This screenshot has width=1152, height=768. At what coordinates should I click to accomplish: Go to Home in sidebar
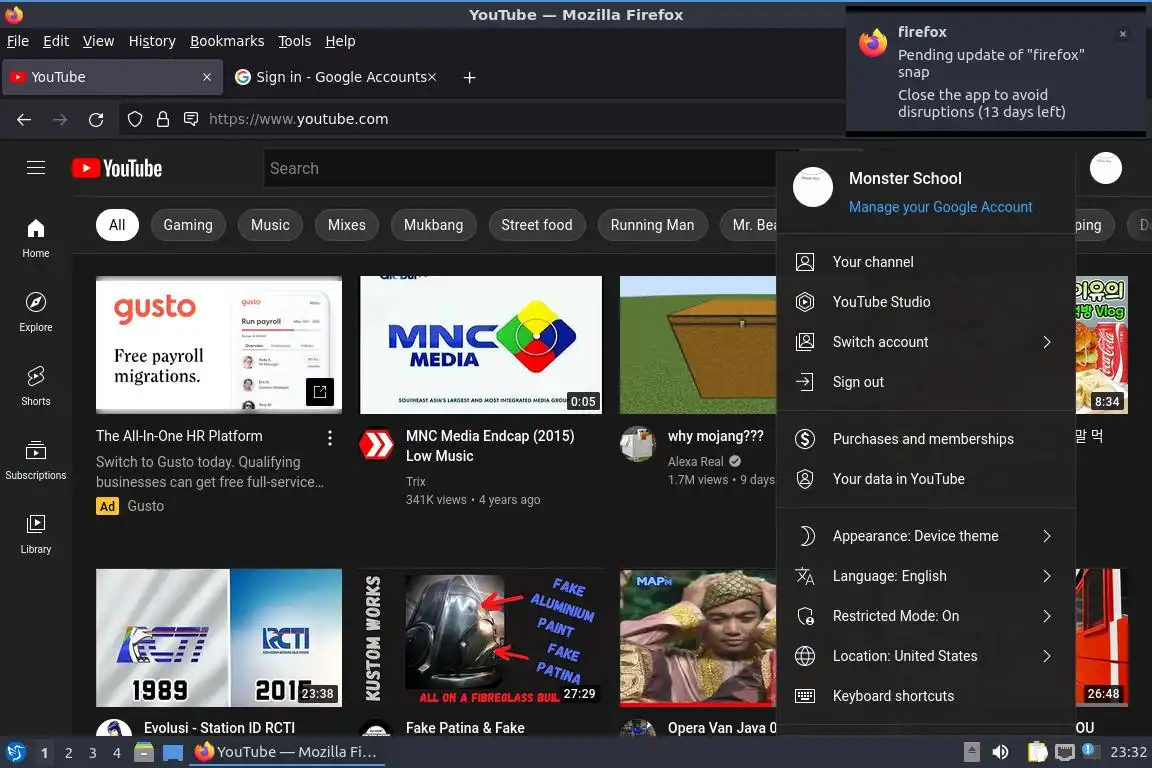pos(35,238)
